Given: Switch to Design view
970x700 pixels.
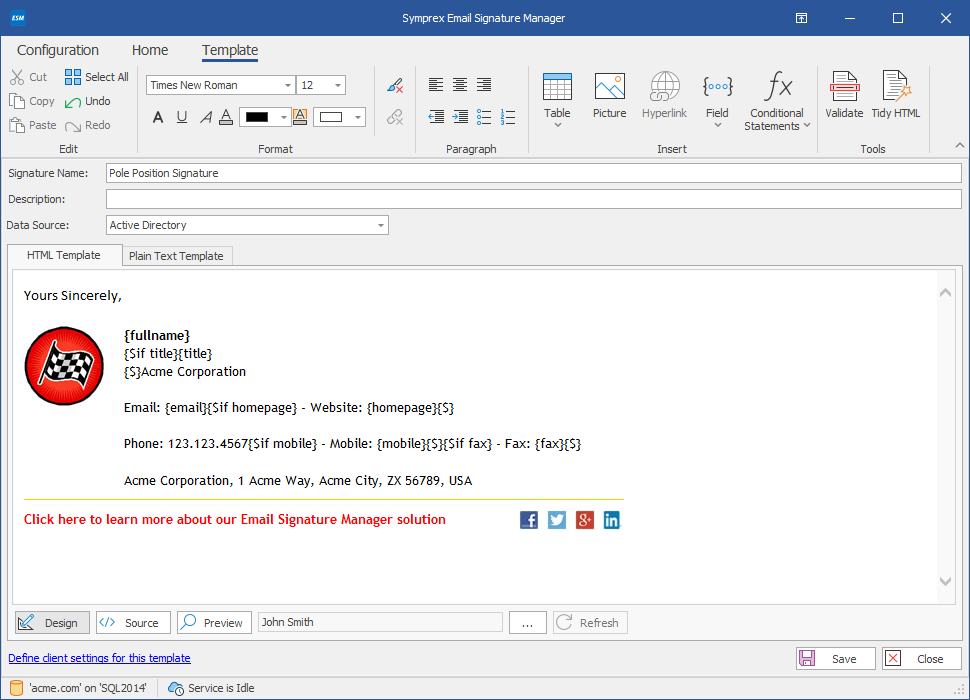Looking at the screenshot, I should tap(53, 623).
